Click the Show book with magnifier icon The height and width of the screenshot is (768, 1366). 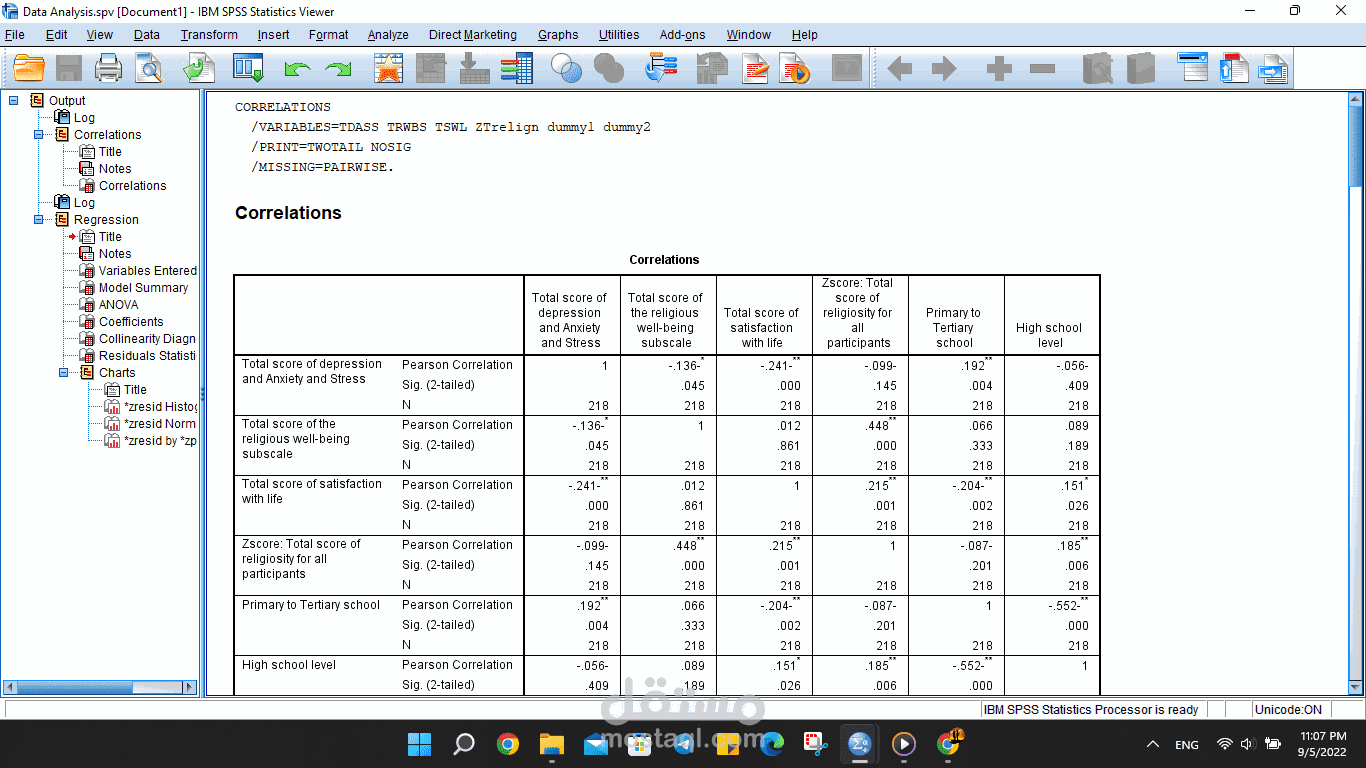coord(1098,68)
